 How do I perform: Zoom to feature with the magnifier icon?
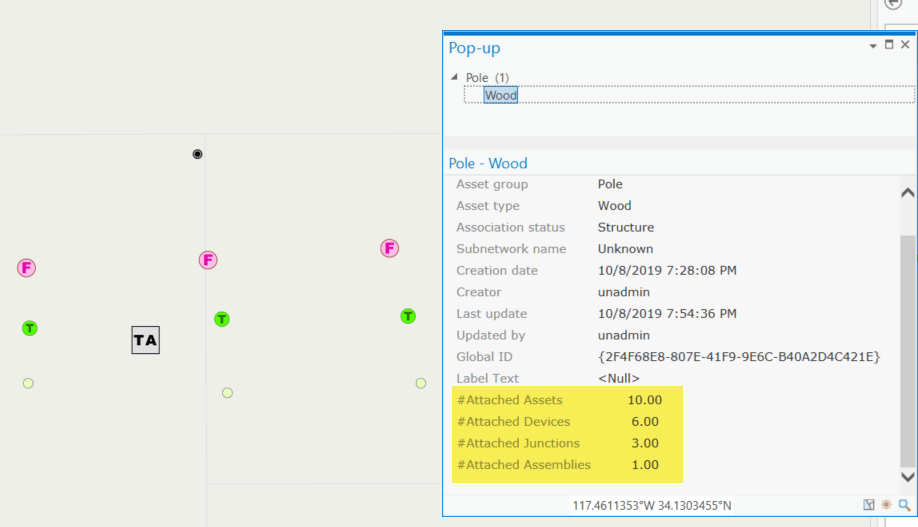(x=905, y=505)
